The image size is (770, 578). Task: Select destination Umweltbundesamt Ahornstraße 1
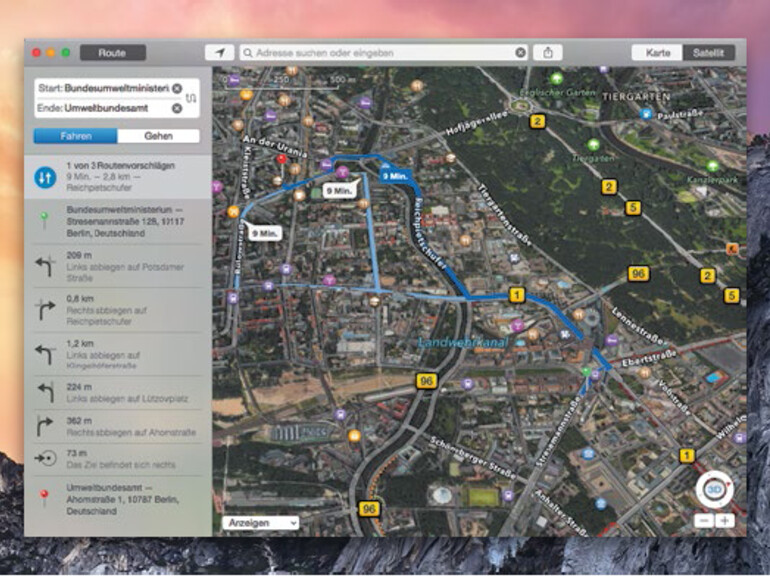118,499
